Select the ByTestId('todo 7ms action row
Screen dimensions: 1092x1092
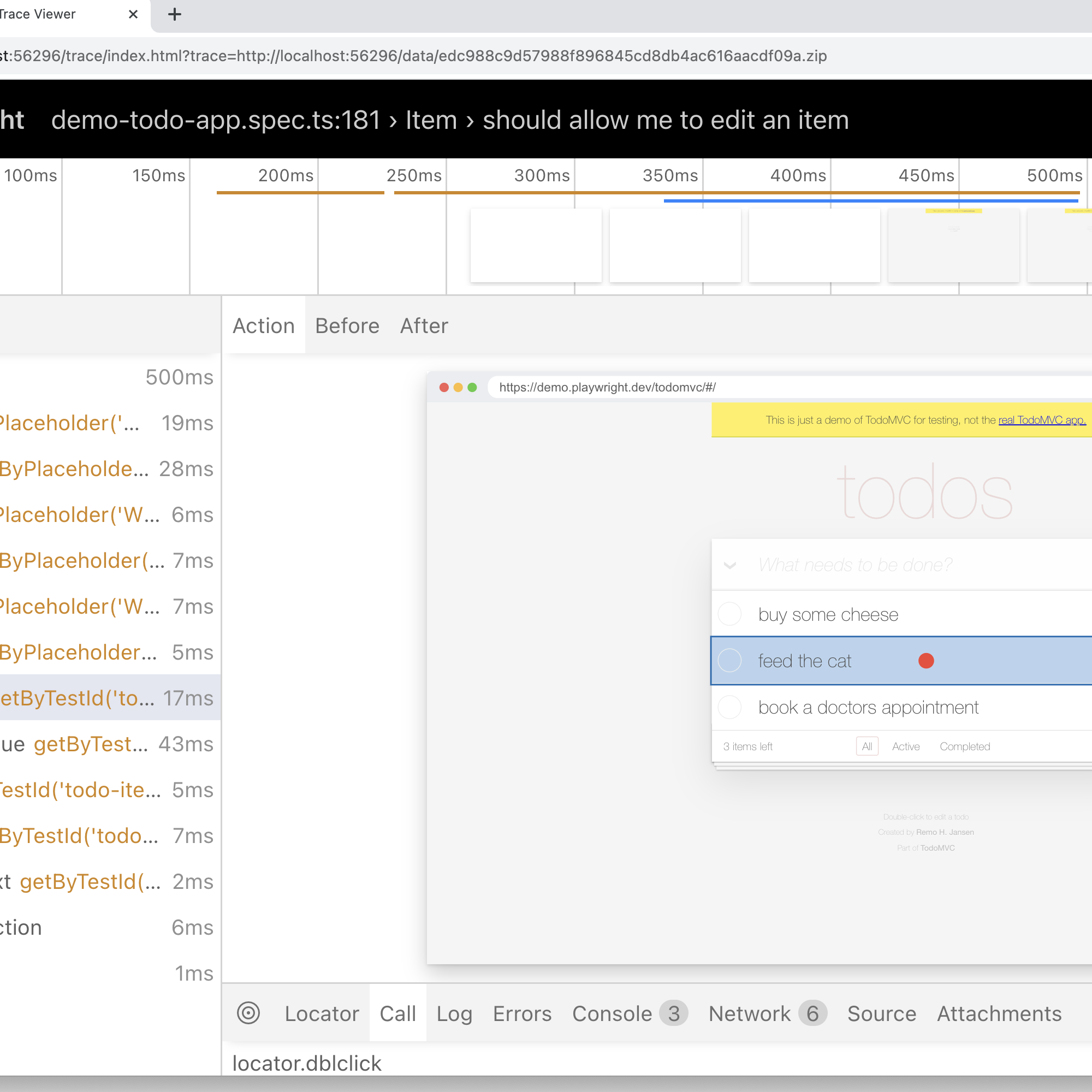click(110, 835)
